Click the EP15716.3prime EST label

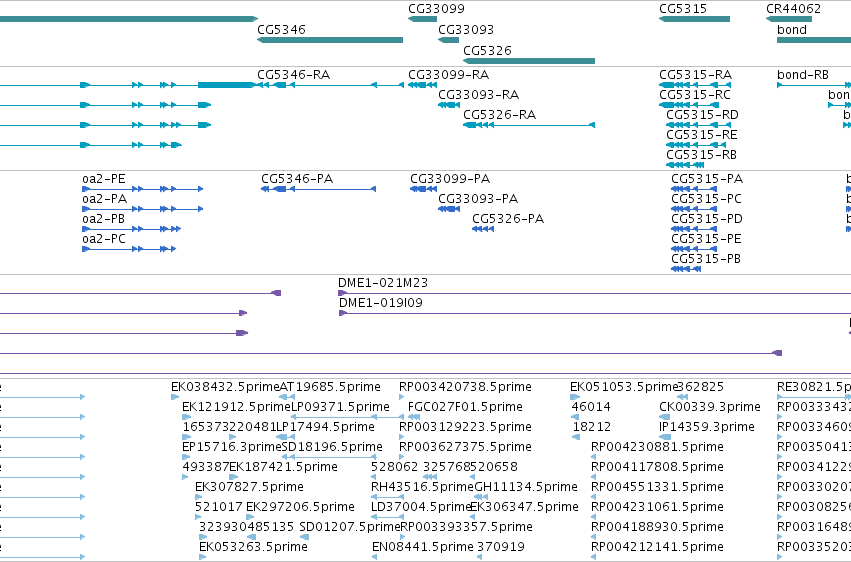[x=232, y=448]
